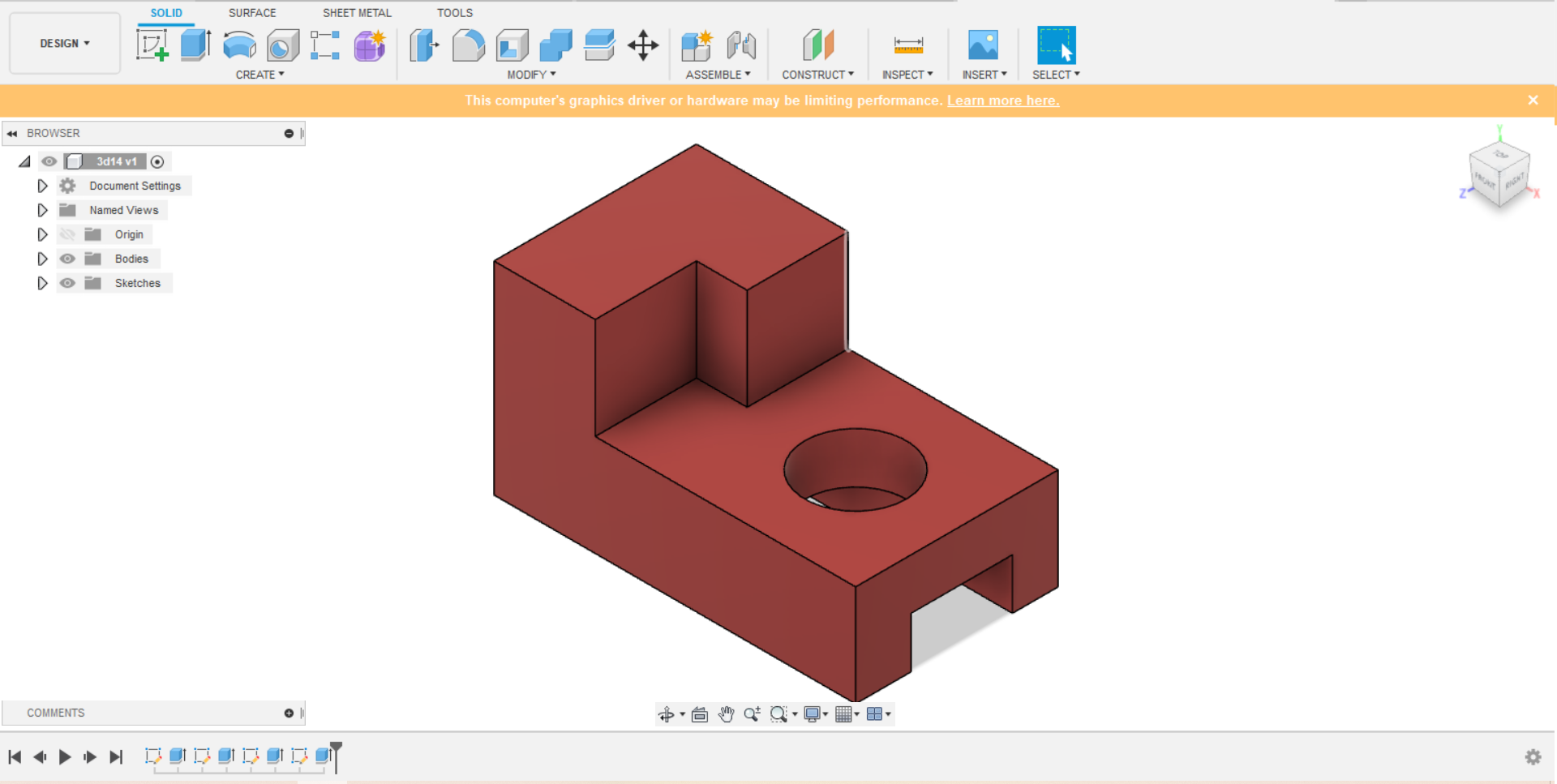Expand the Named Views folder

pyautogui.click(x=42, y=209)
